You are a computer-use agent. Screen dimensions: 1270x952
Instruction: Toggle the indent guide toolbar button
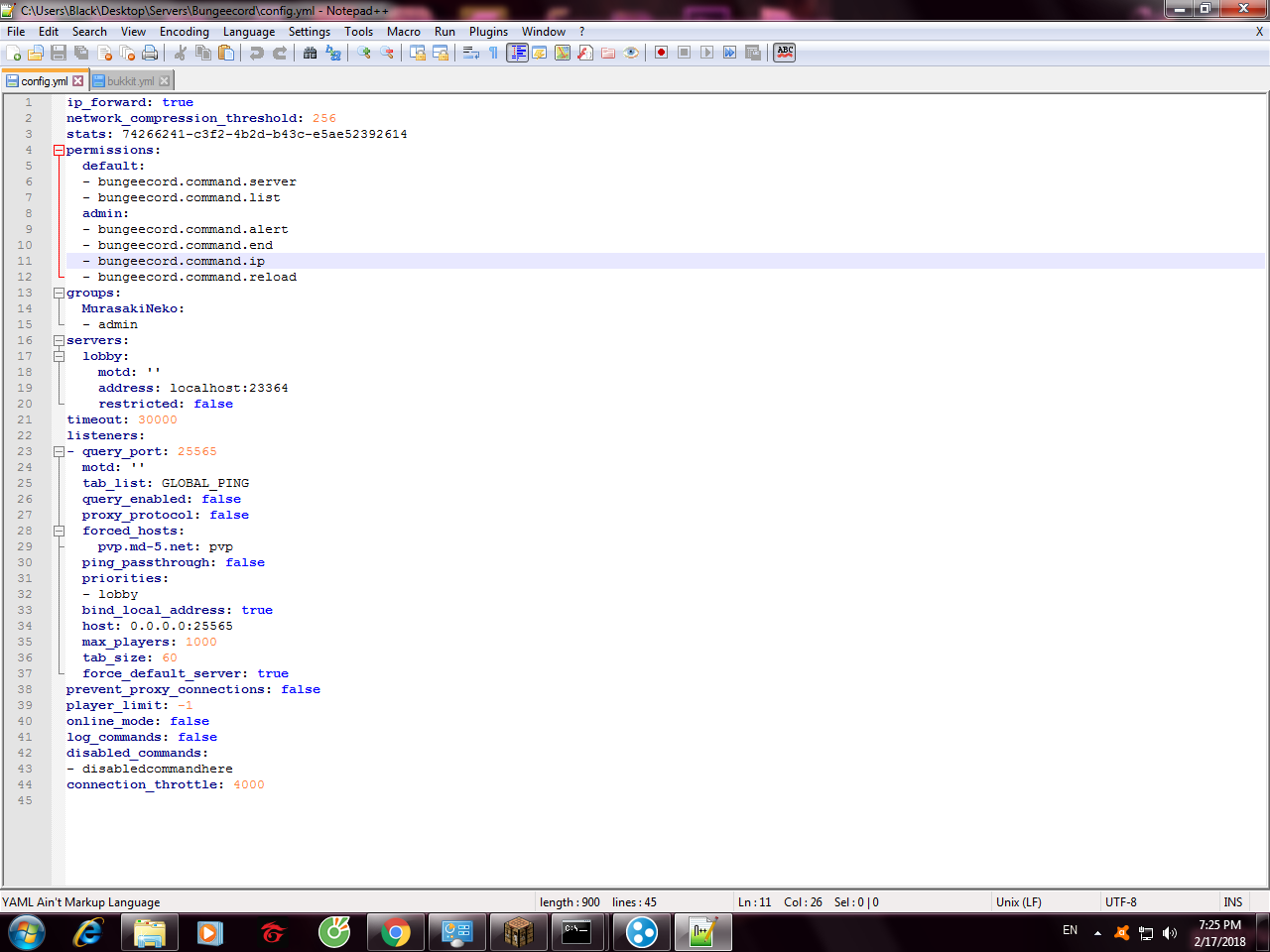point(517,53)
